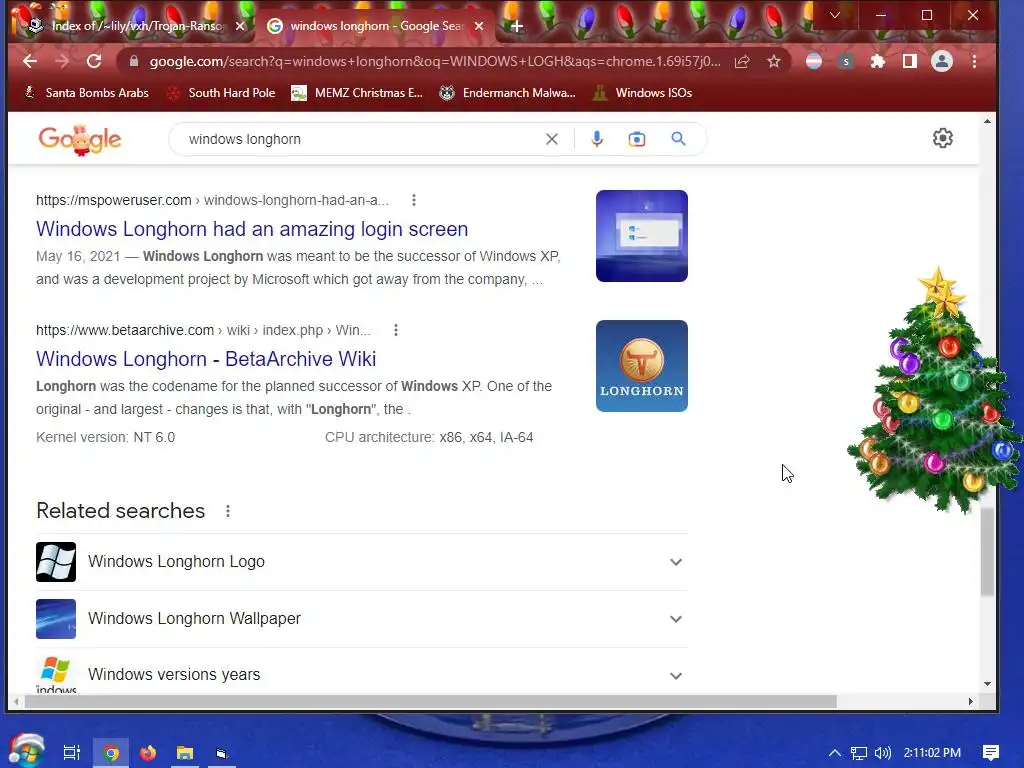
Task: Open more options for betaarchive result
Action: click(396, 330)
